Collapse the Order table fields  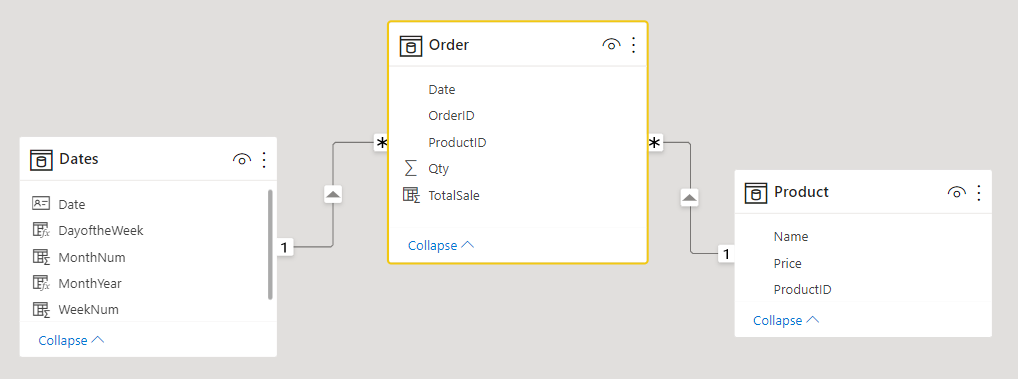coord(441,245)
